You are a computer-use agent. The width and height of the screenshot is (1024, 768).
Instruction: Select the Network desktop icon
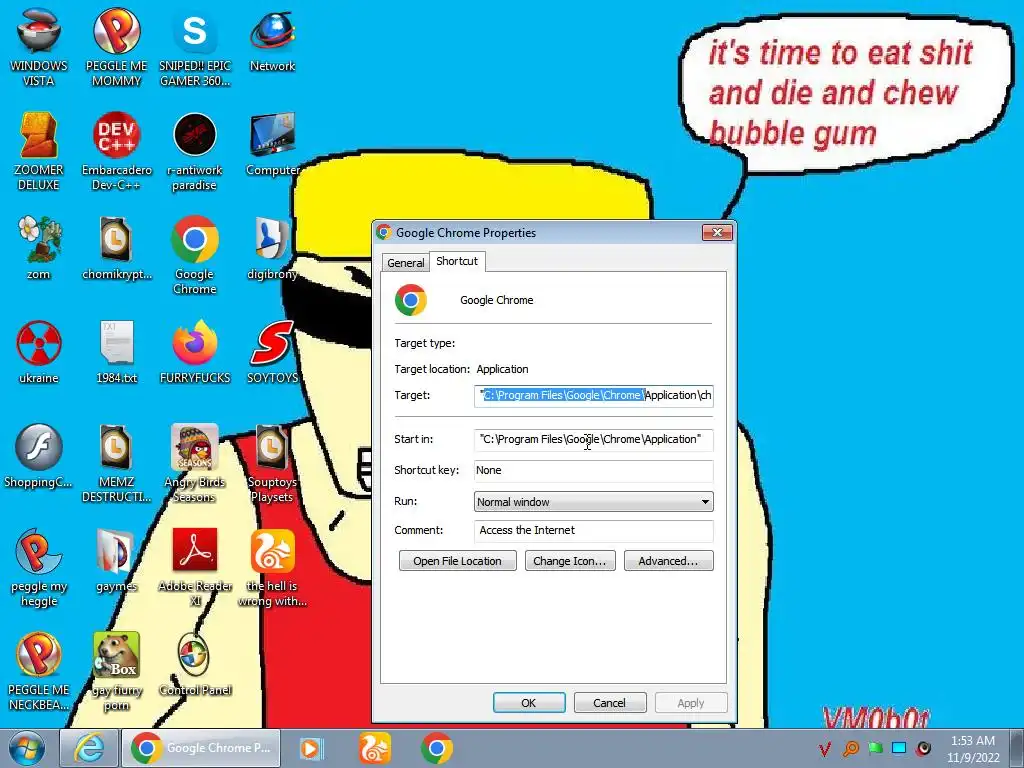point(272,39)
